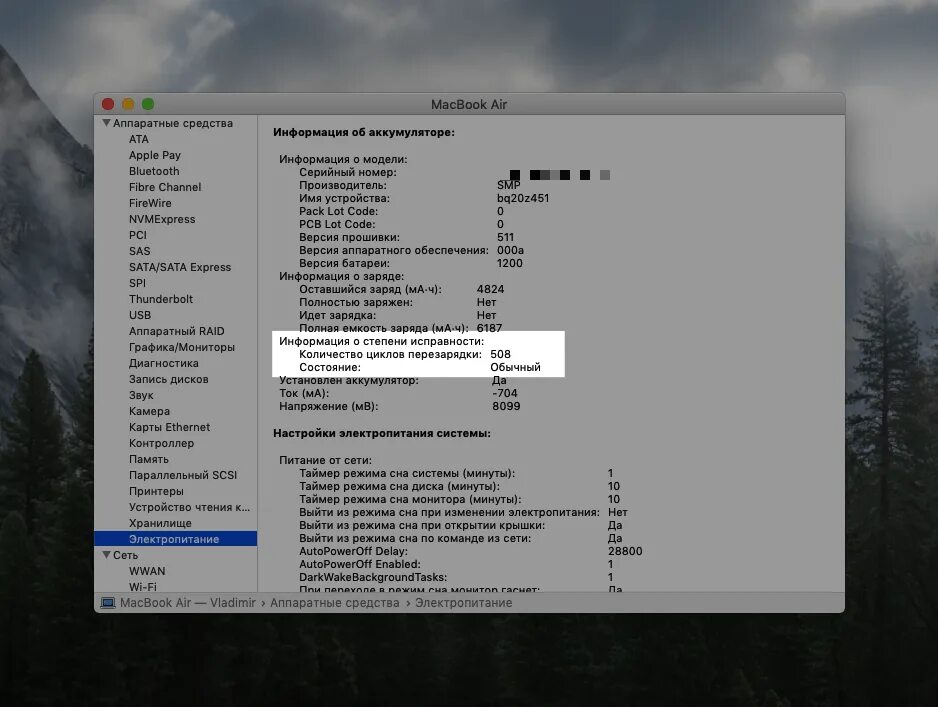
Task: Click the MacBook Air computer icon in path bar
Action: click(x=108, y=603)
